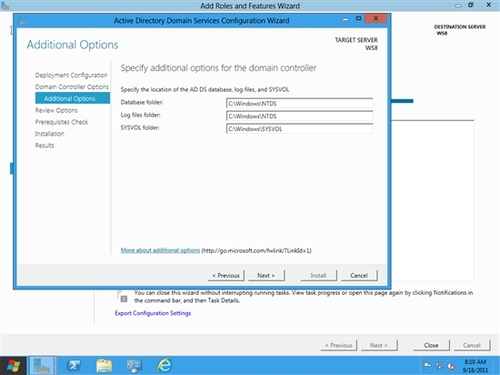Click Previous in the AD DS wizard
This screenshot has width=500, height=375.
(x=226, y=275)
